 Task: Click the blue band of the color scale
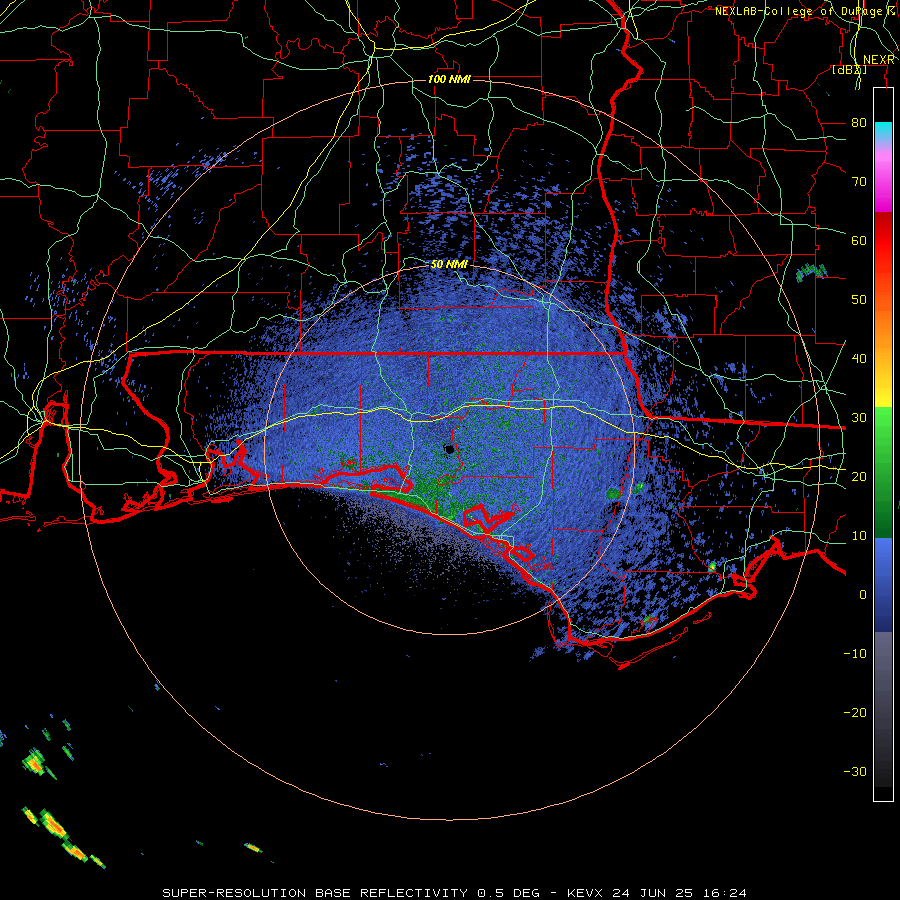click(x=883, y=584)
